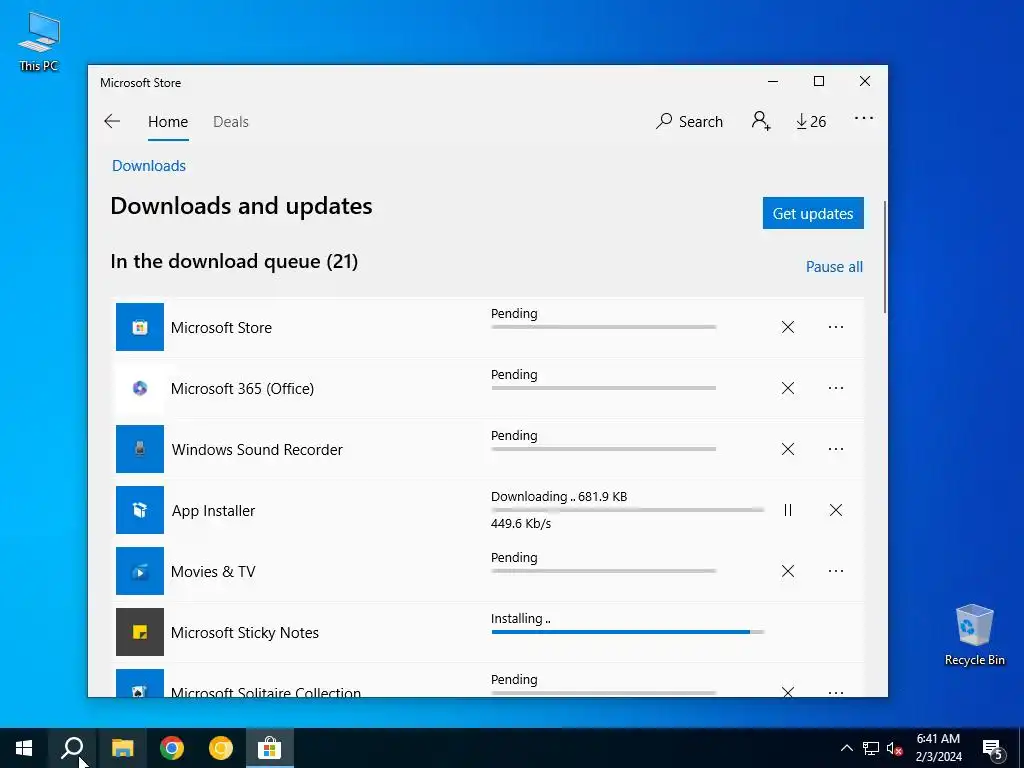This screenshot has width=1024, height=768.
Task: Click the 449.6 Kb/s download speed text
Action: point(521,524)
